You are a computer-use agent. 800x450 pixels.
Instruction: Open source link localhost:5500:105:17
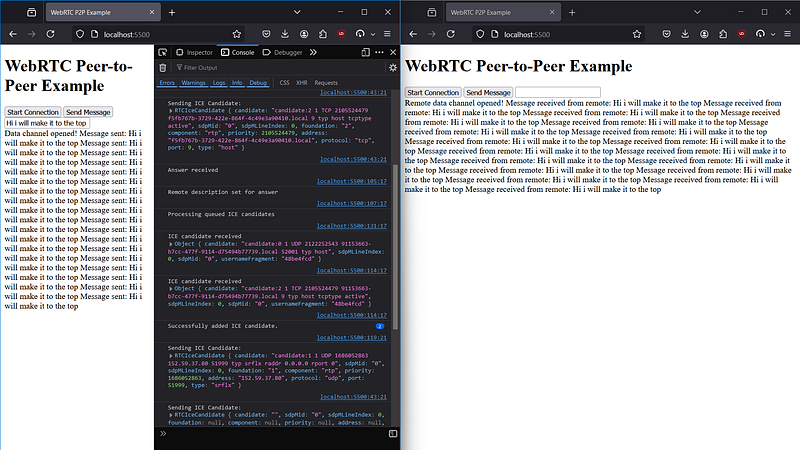click(352, 181)
